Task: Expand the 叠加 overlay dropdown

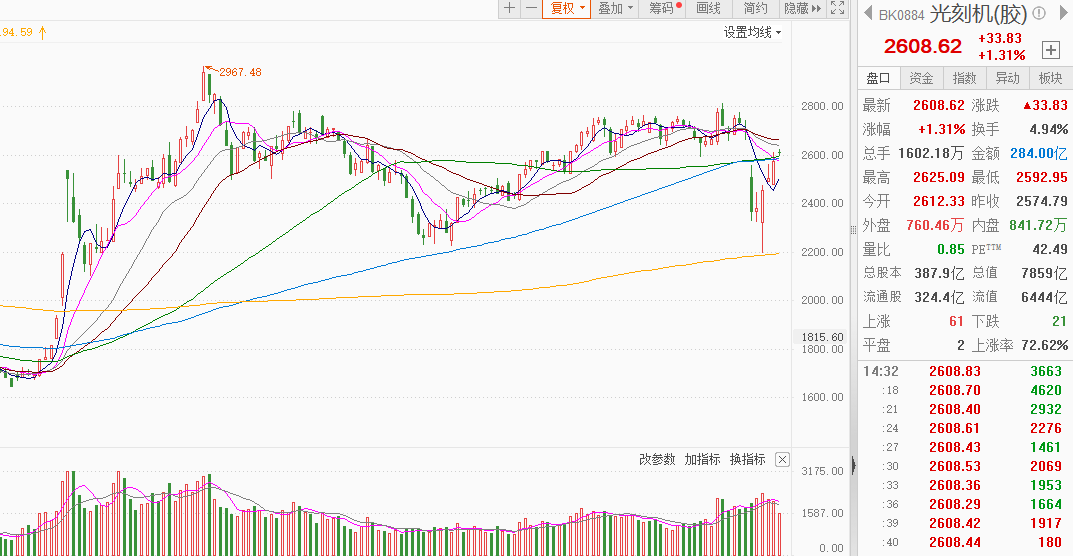Action: point(615,9)
